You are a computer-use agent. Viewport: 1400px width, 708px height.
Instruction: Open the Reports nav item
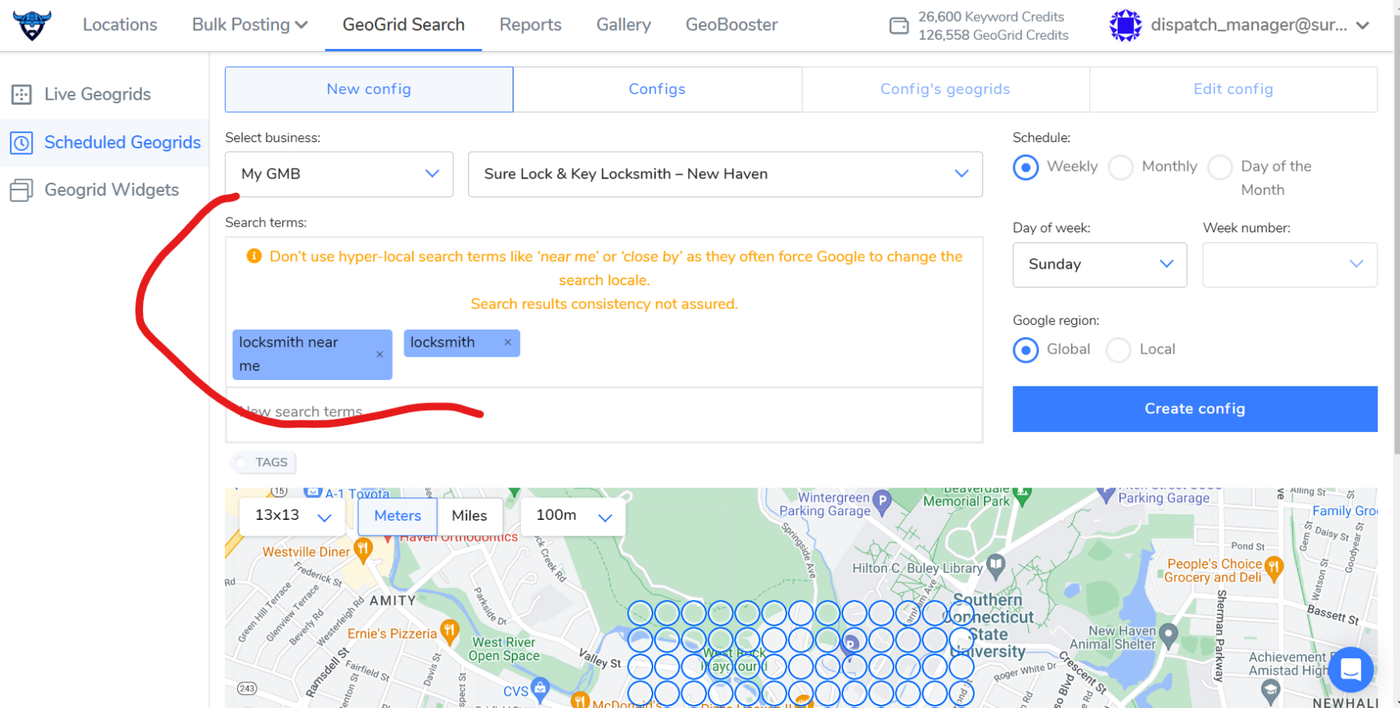(530, 25)
